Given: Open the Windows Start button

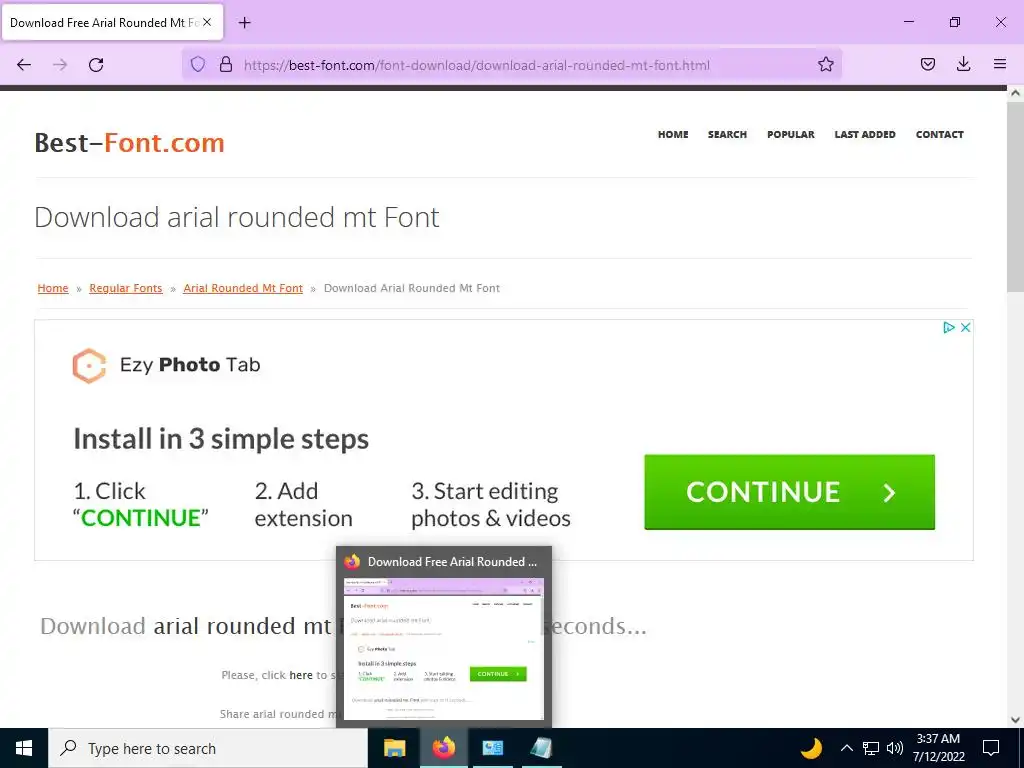Looking at the screenshot, I should (x=24, y=748).
